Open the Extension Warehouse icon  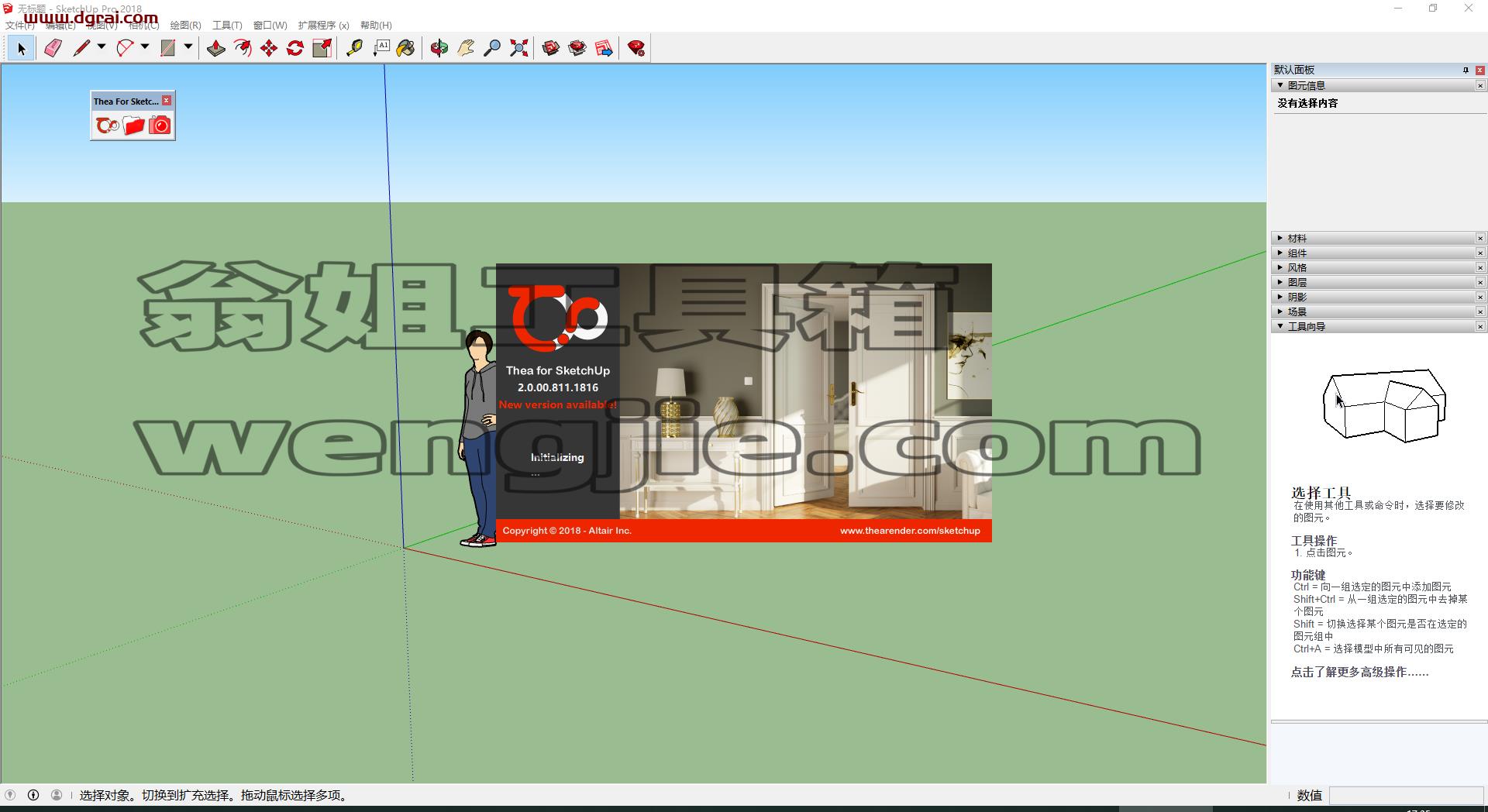click(577, 48)
